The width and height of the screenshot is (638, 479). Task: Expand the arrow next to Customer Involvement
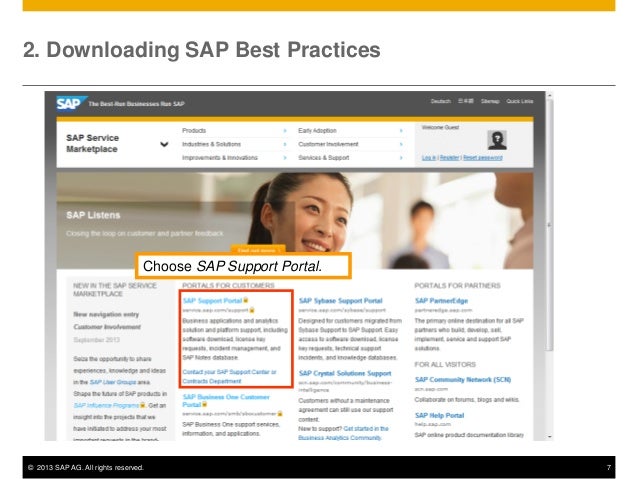(401, 144)
